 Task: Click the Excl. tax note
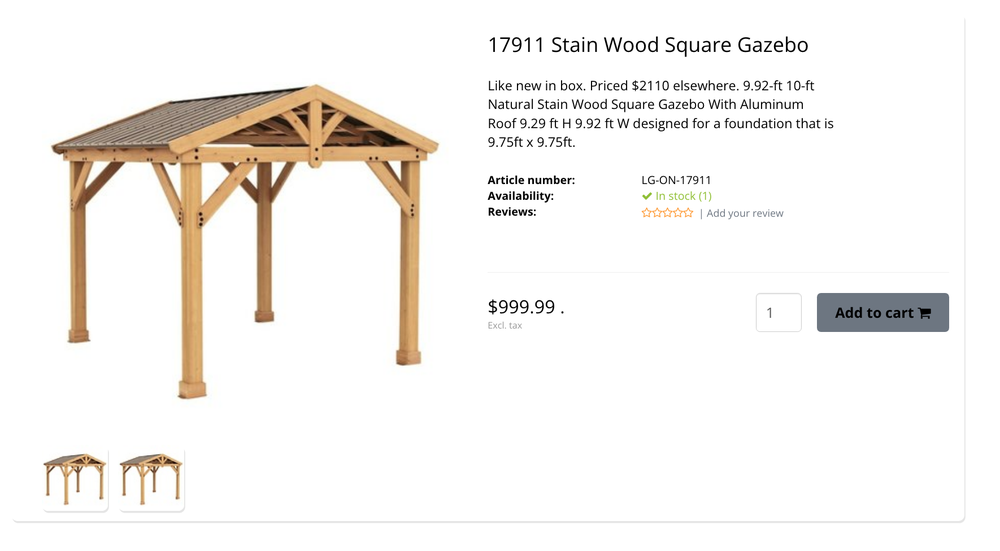click(x=505, y=326)
